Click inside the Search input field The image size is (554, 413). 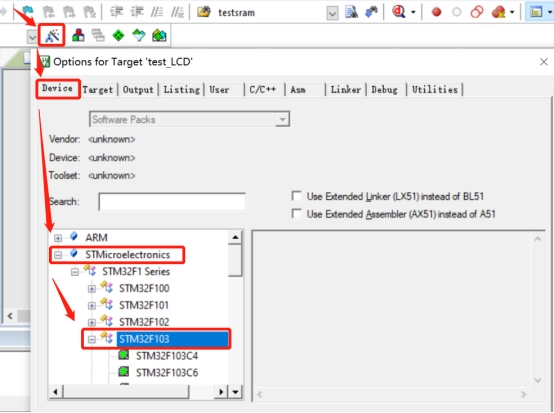(x=172, y=202)
